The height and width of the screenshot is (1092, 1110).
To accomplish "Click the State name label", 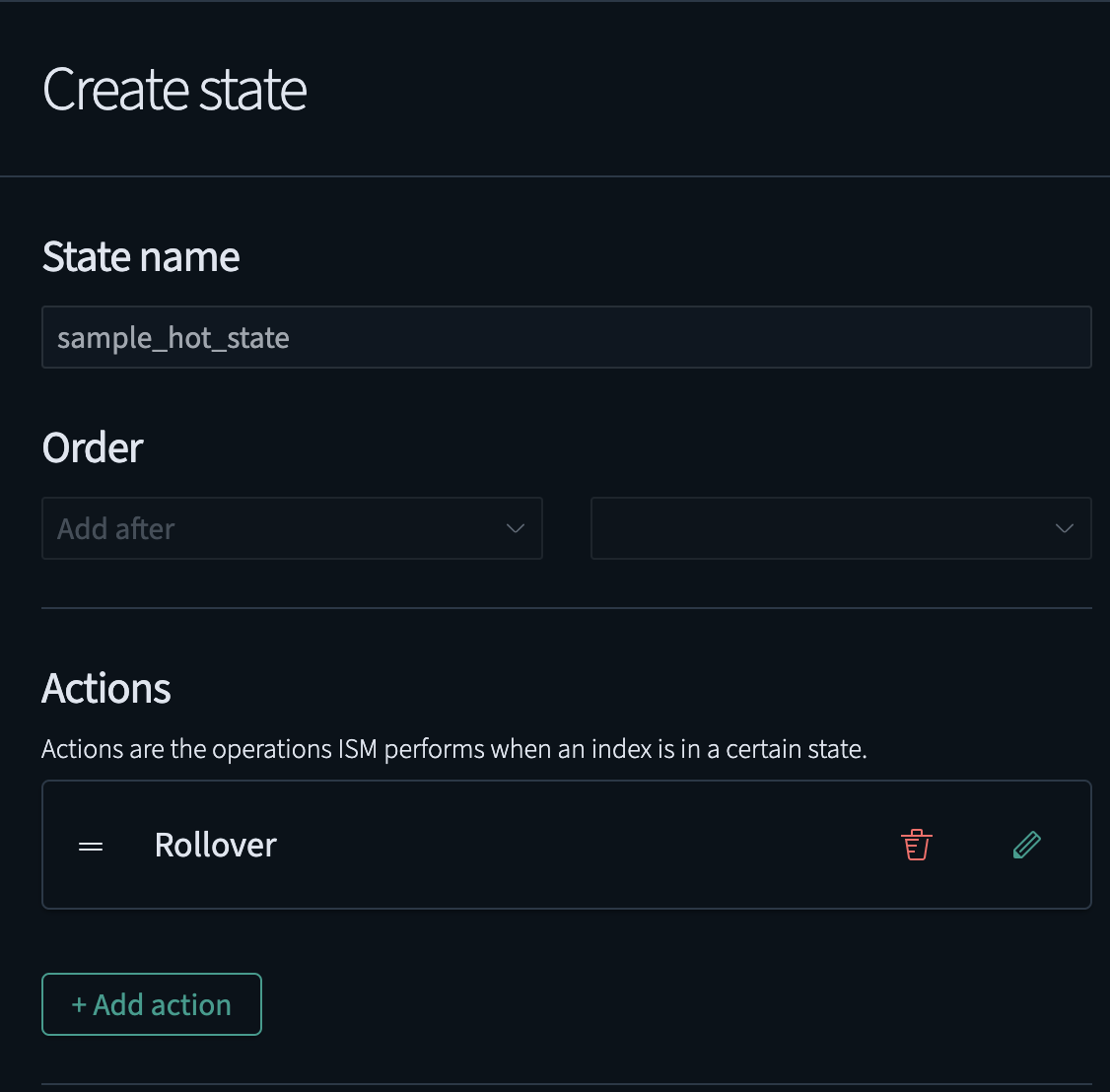I will click(x=141, y=257).
